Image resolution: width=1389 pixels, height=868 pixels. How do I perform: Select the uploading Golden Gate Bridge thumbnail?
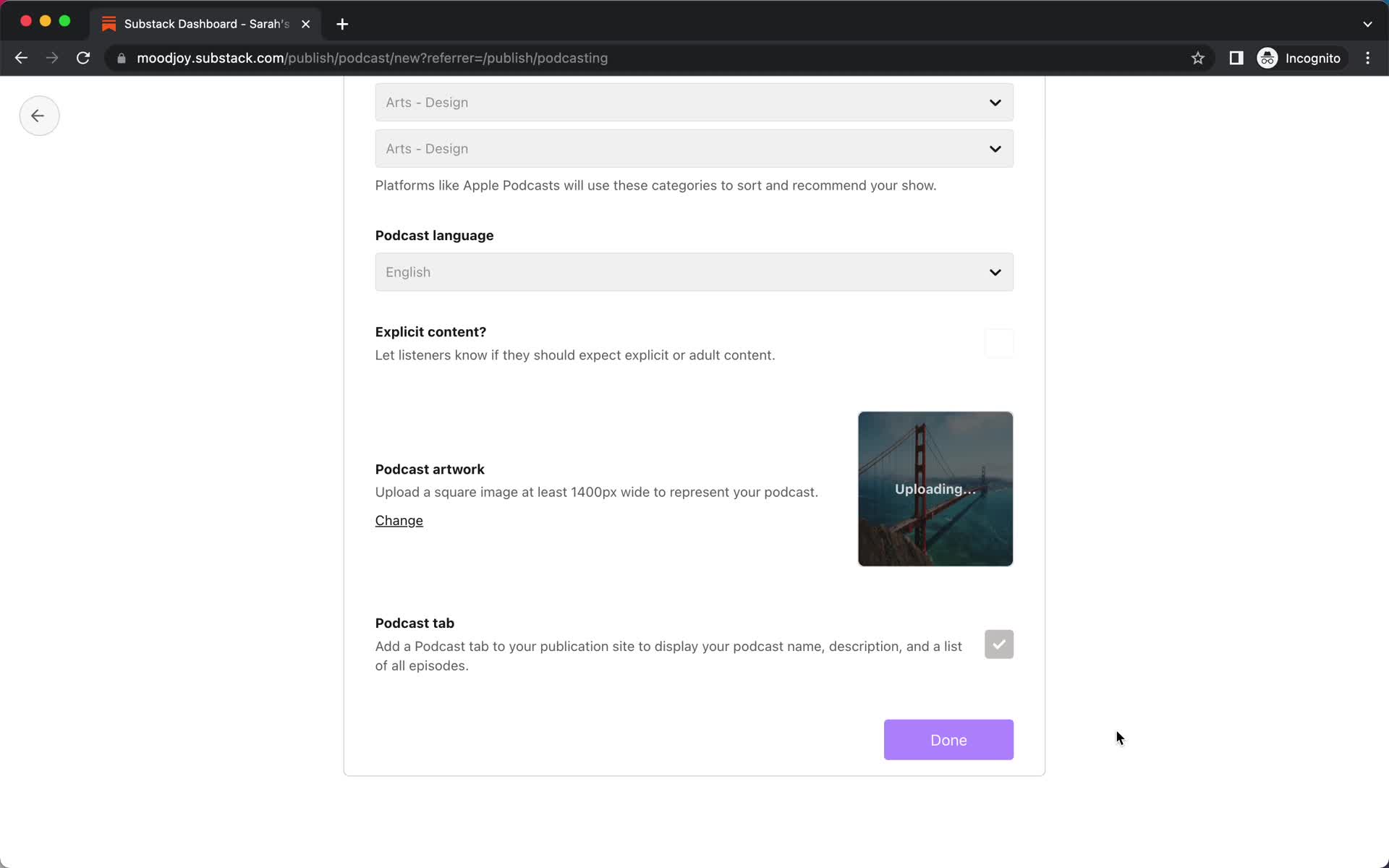[x=935, y=489]
